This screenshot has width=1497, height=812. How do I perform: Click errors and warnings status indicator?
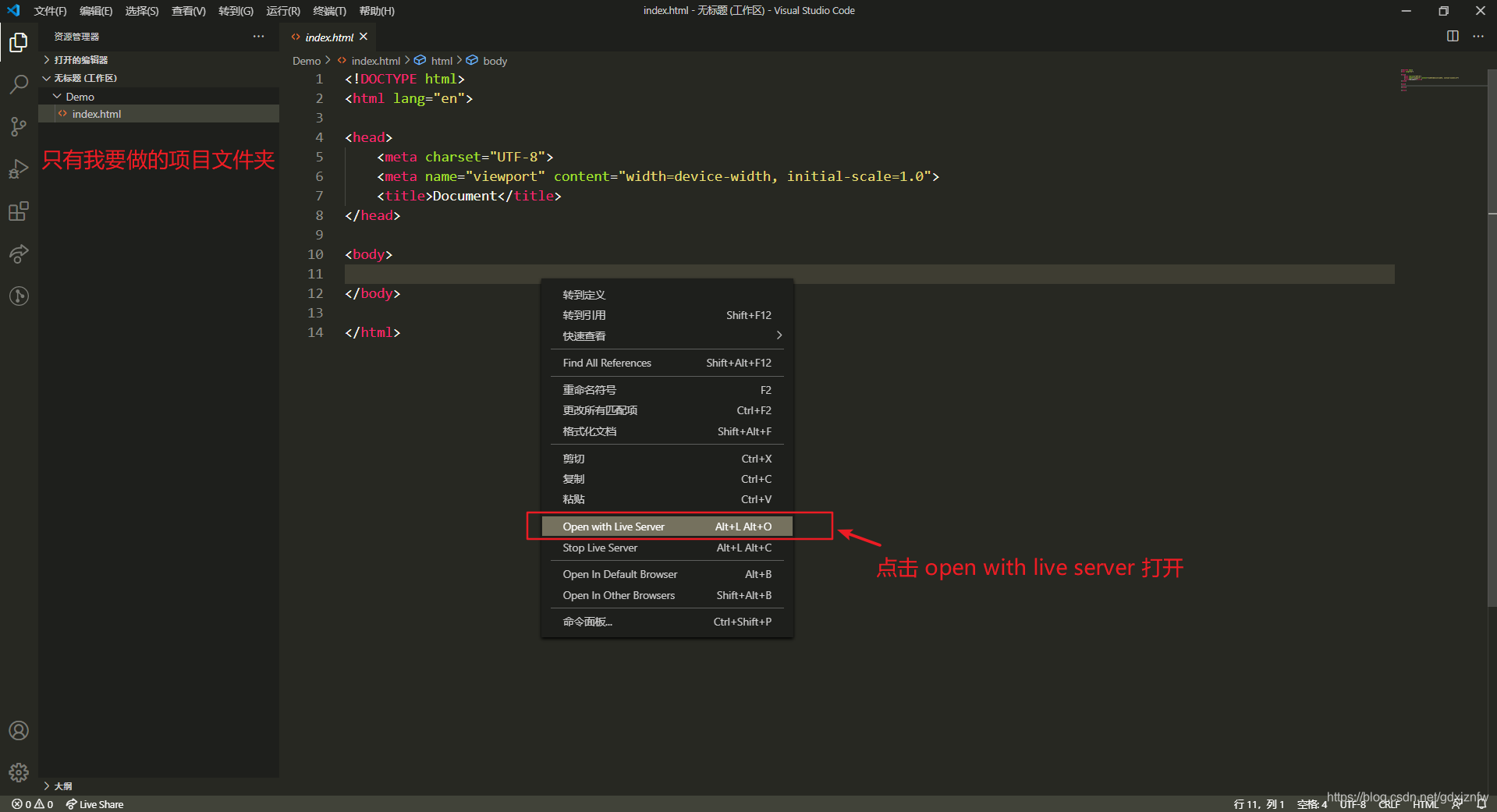point(33,804)
